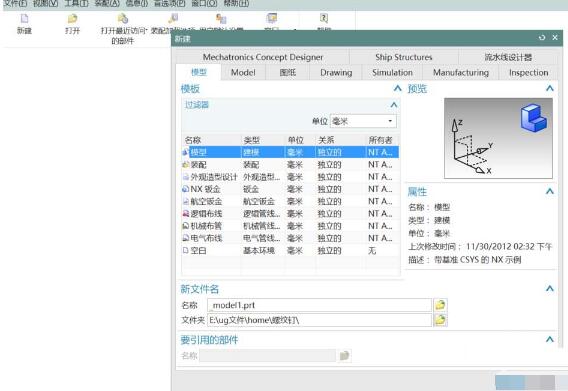Click the 电气布线 template row icon
The height and width of the screenshot is (391, 568).
click(185, 238)
